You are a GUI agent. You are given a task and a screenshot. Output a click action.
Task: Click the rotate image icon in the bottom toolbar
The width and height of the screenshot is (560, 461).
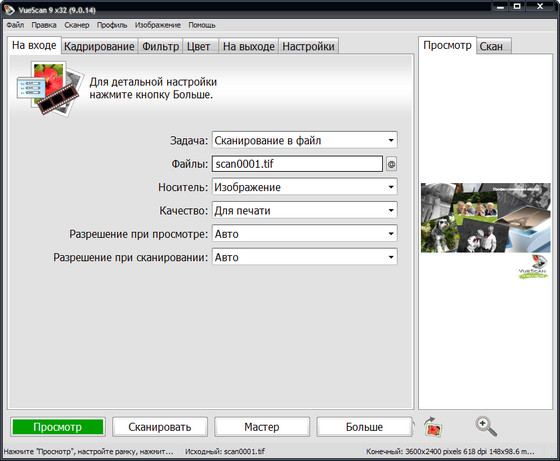point(433,427)
